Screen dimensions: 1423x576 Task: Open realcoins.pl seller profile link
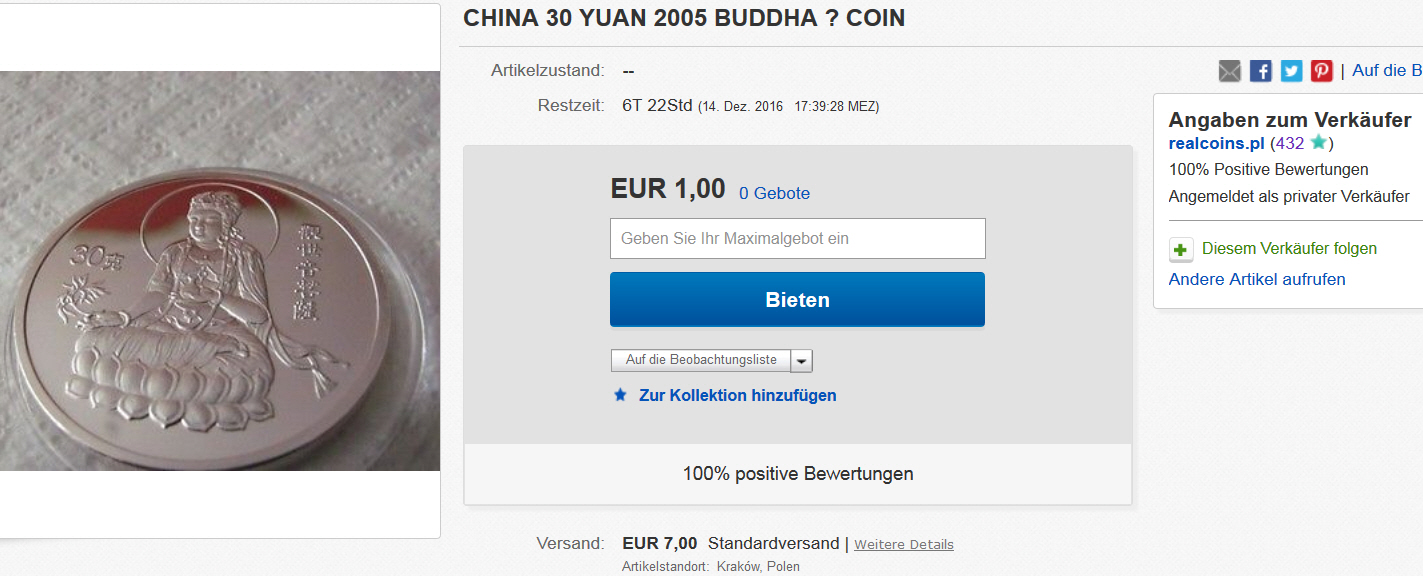(1216, 143)
